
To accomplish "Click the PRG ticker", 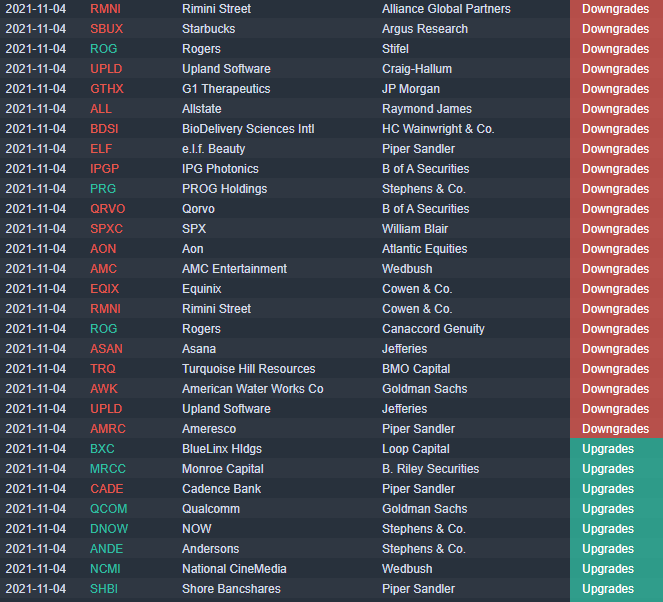I will [103, 189].
